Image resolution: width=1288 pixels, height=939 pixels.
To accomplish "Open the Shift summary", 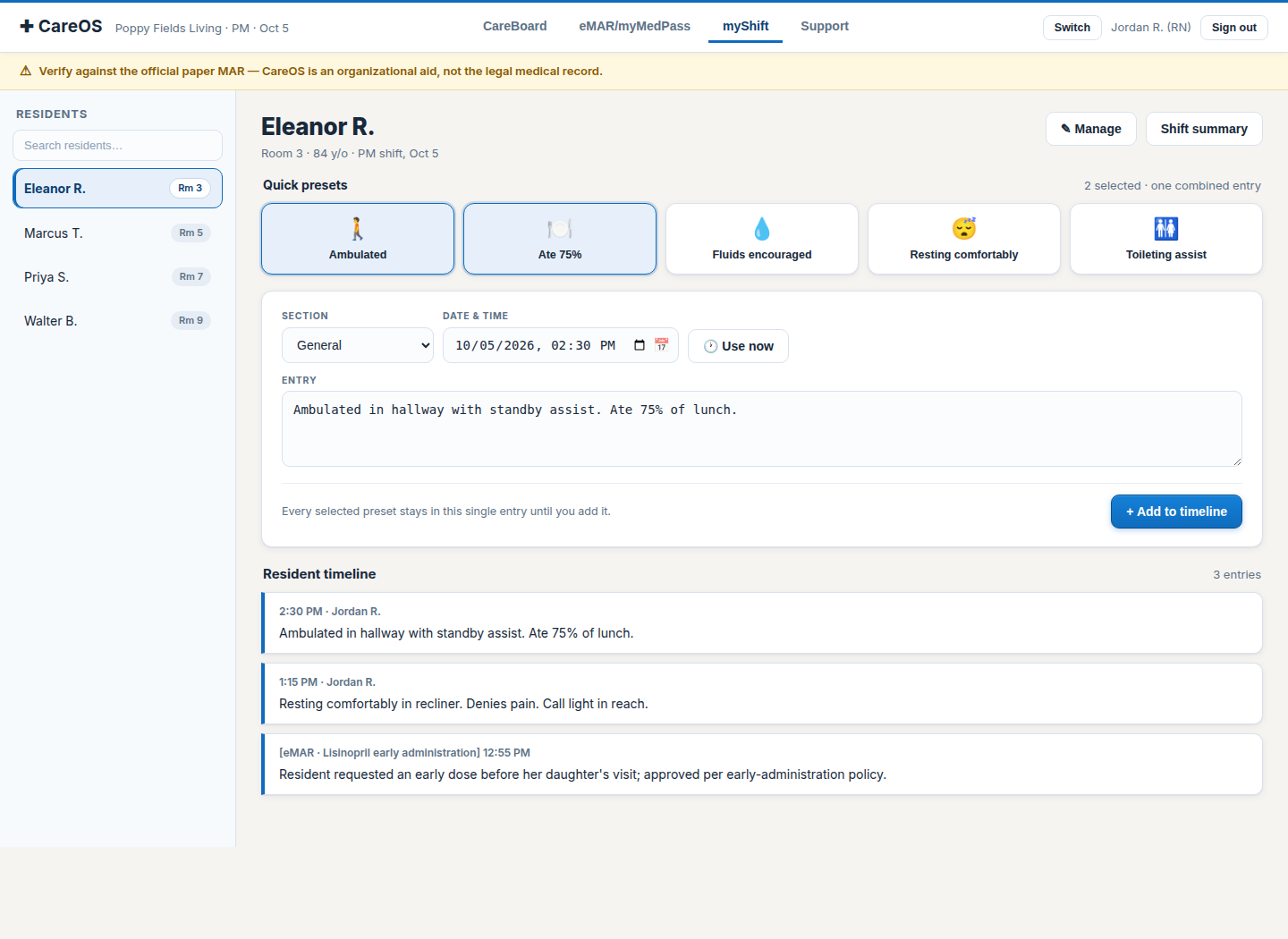I will click(1204, 129).
